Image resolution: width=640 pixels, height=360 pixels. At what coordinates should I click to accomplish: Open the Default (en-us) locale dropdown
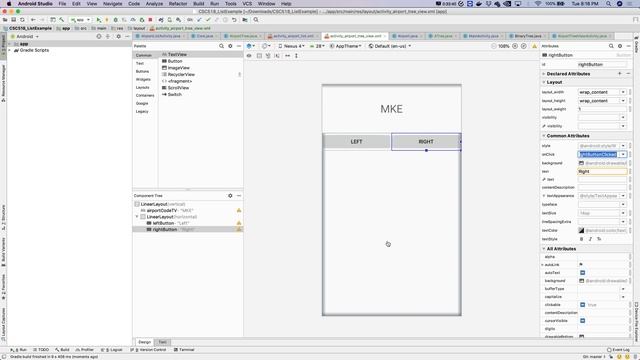point(390,46)
